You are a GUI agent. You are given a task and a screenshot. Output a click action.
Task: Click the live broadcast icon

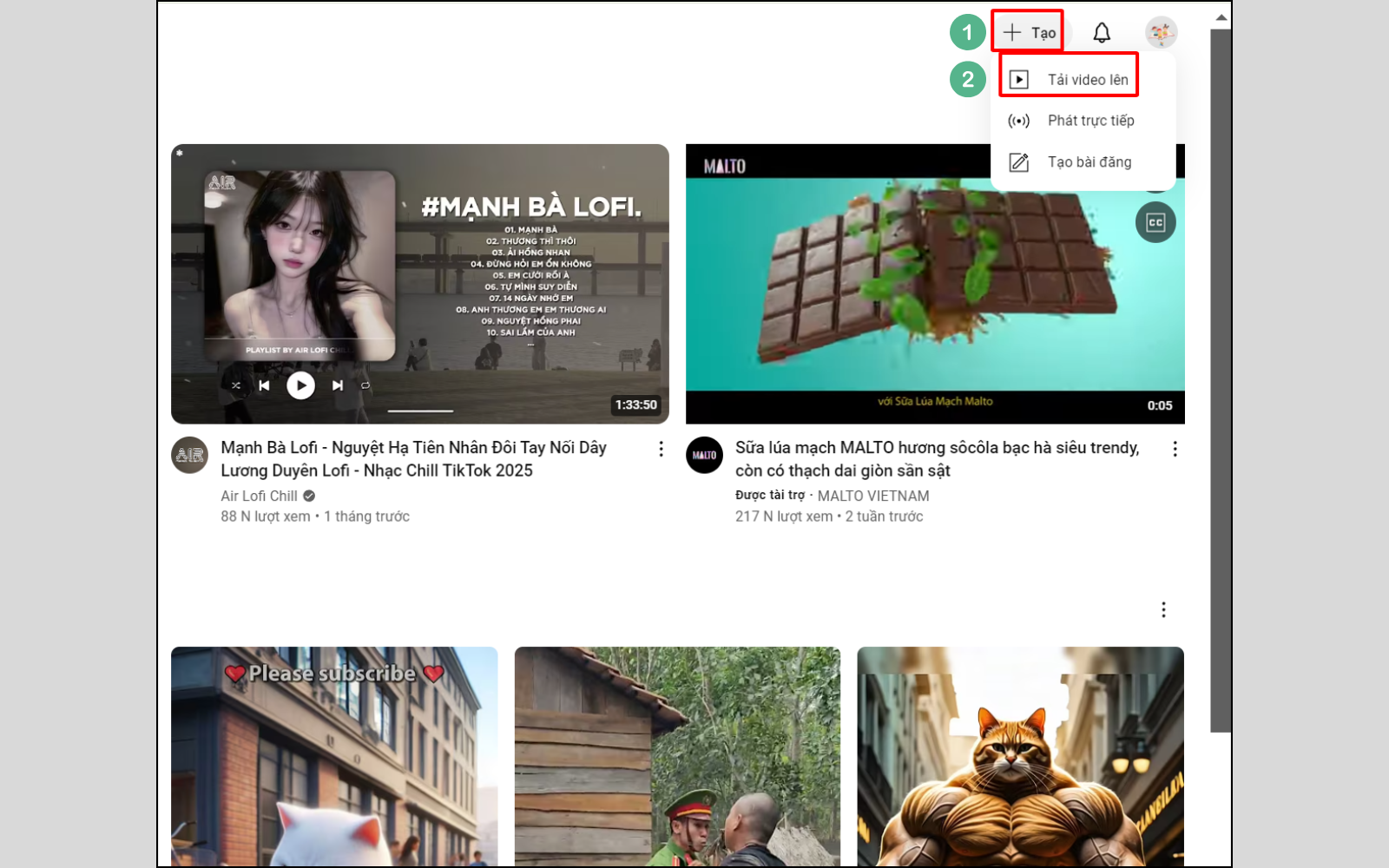[x=1019, y=121]
